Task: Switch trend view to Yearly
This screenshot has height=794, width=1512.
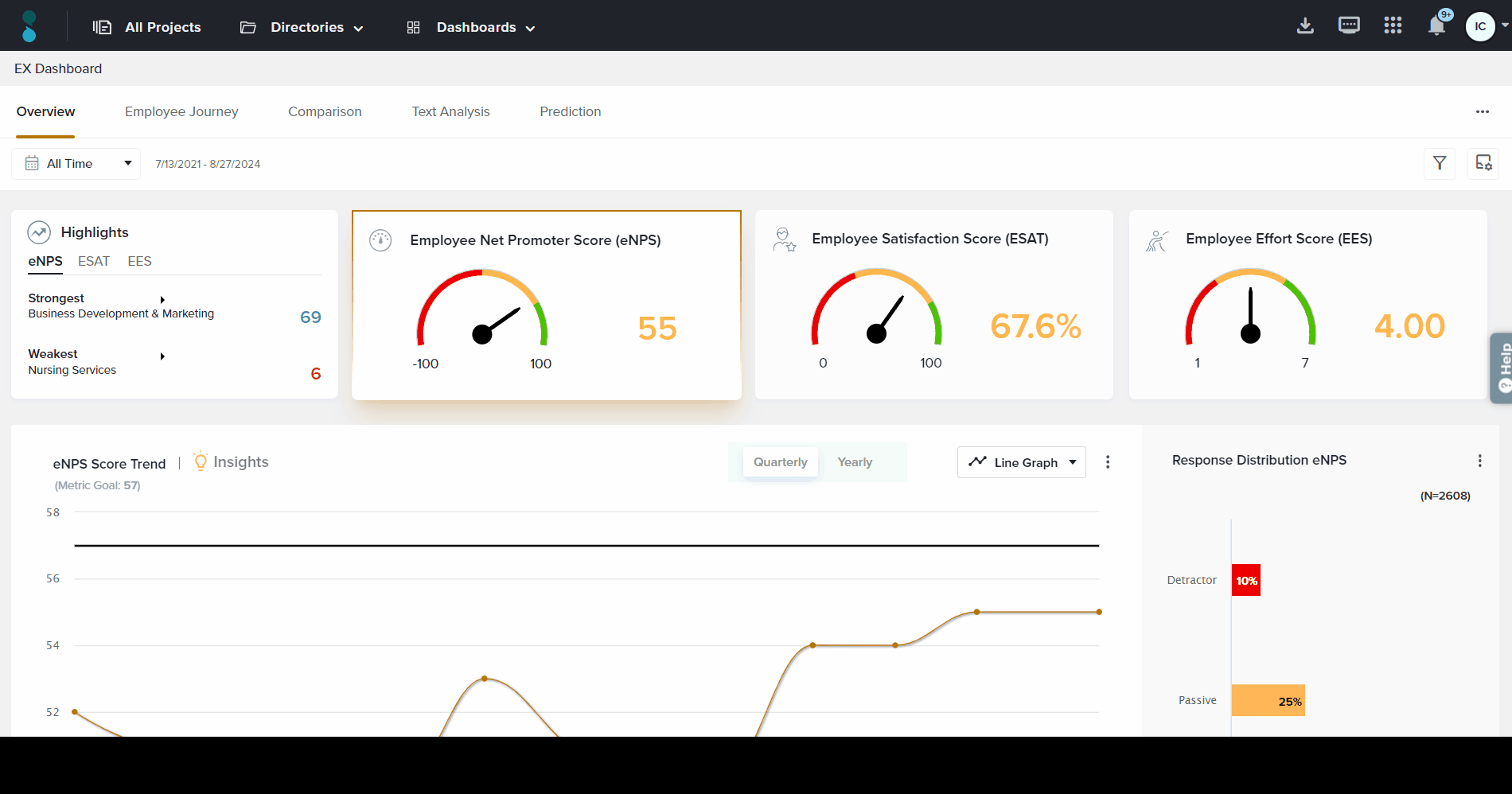Action: (855, 462)
